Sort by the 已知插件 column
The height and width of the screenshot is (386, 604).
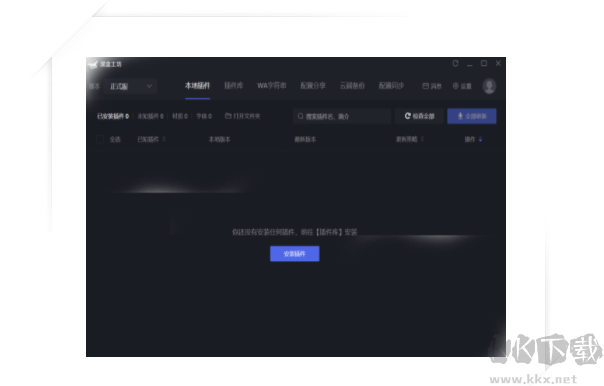point(151,139)
